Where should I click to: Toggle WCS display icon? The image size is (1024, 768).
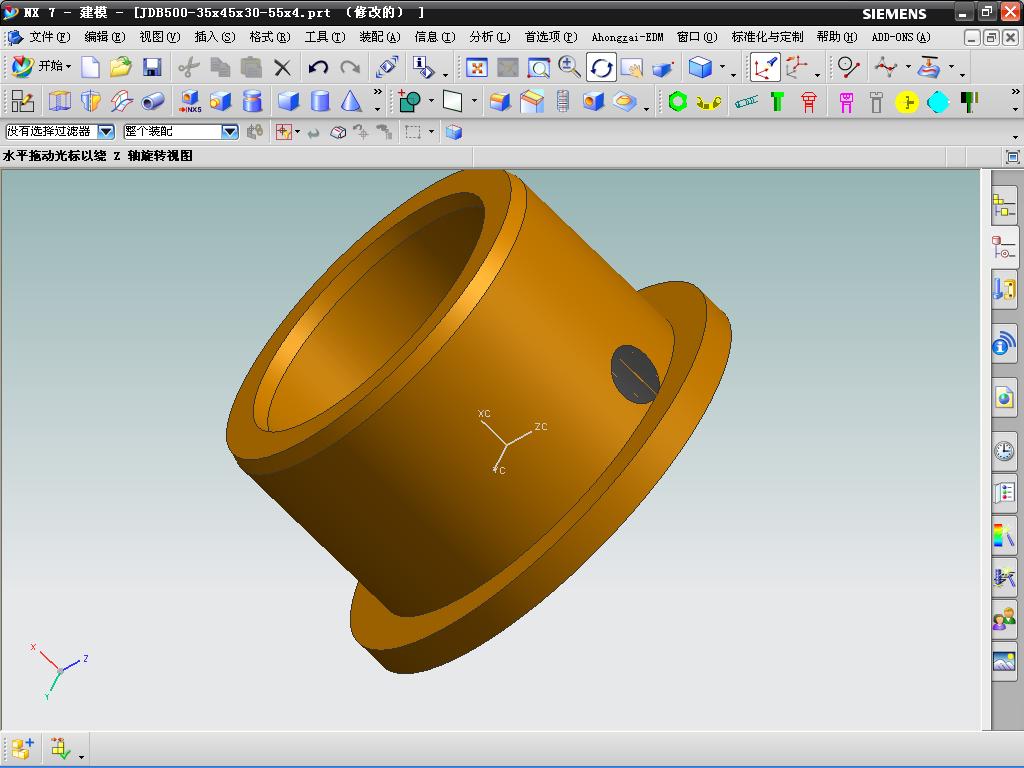click(x=765, y=67)
